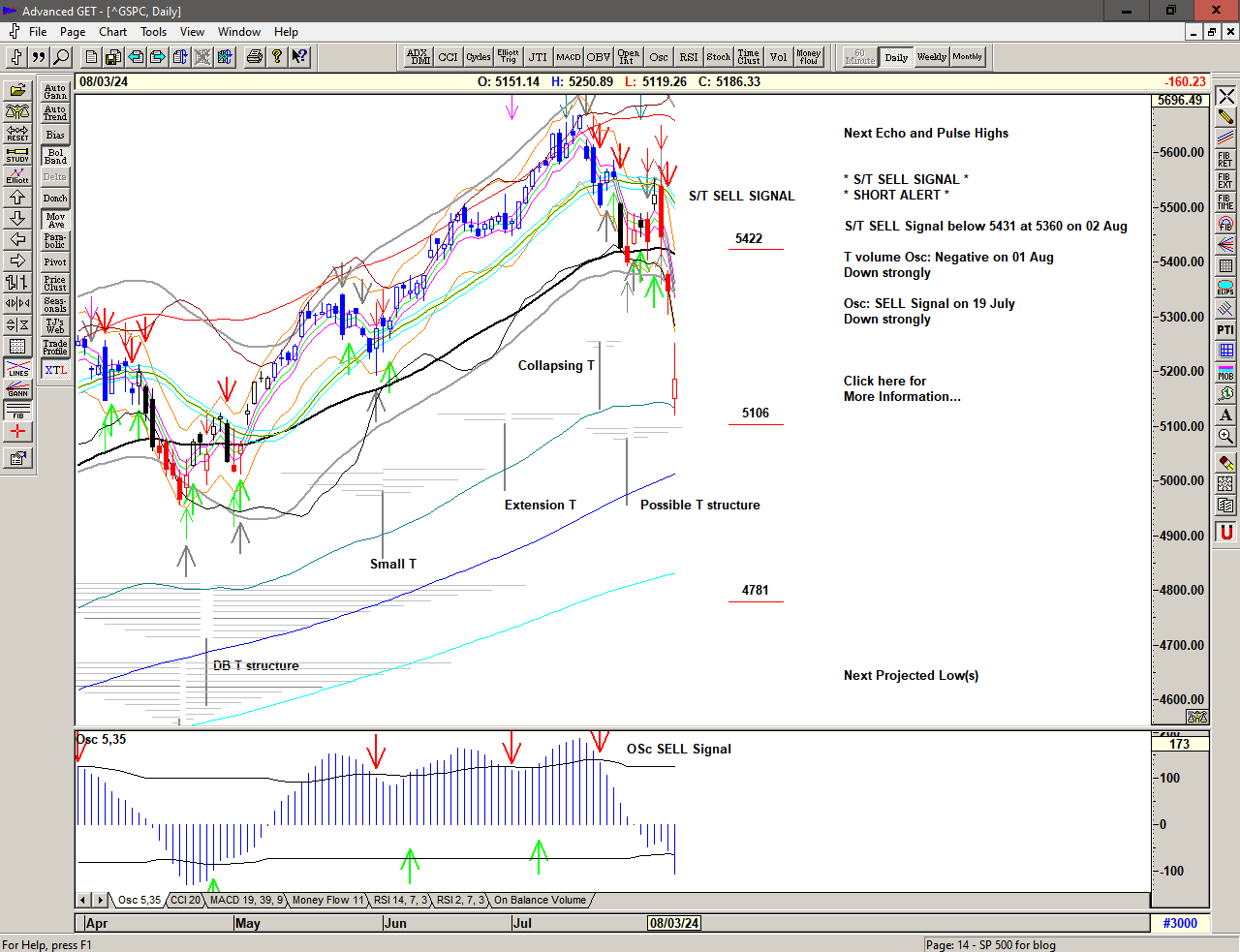Select the text annotation A tool

coord(1225,415)
